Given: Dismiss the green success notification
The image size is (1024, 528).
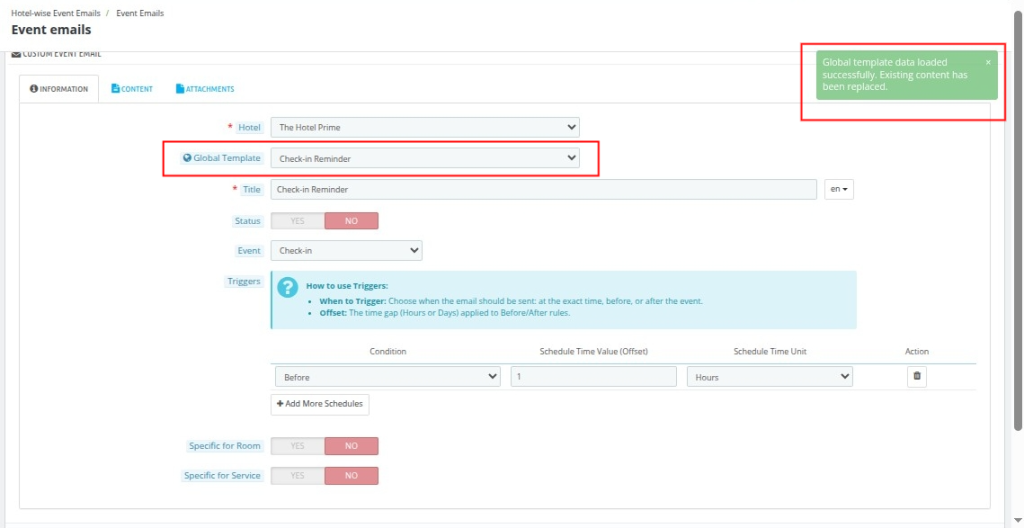Looking at the screenshot, I should (988, 62).
